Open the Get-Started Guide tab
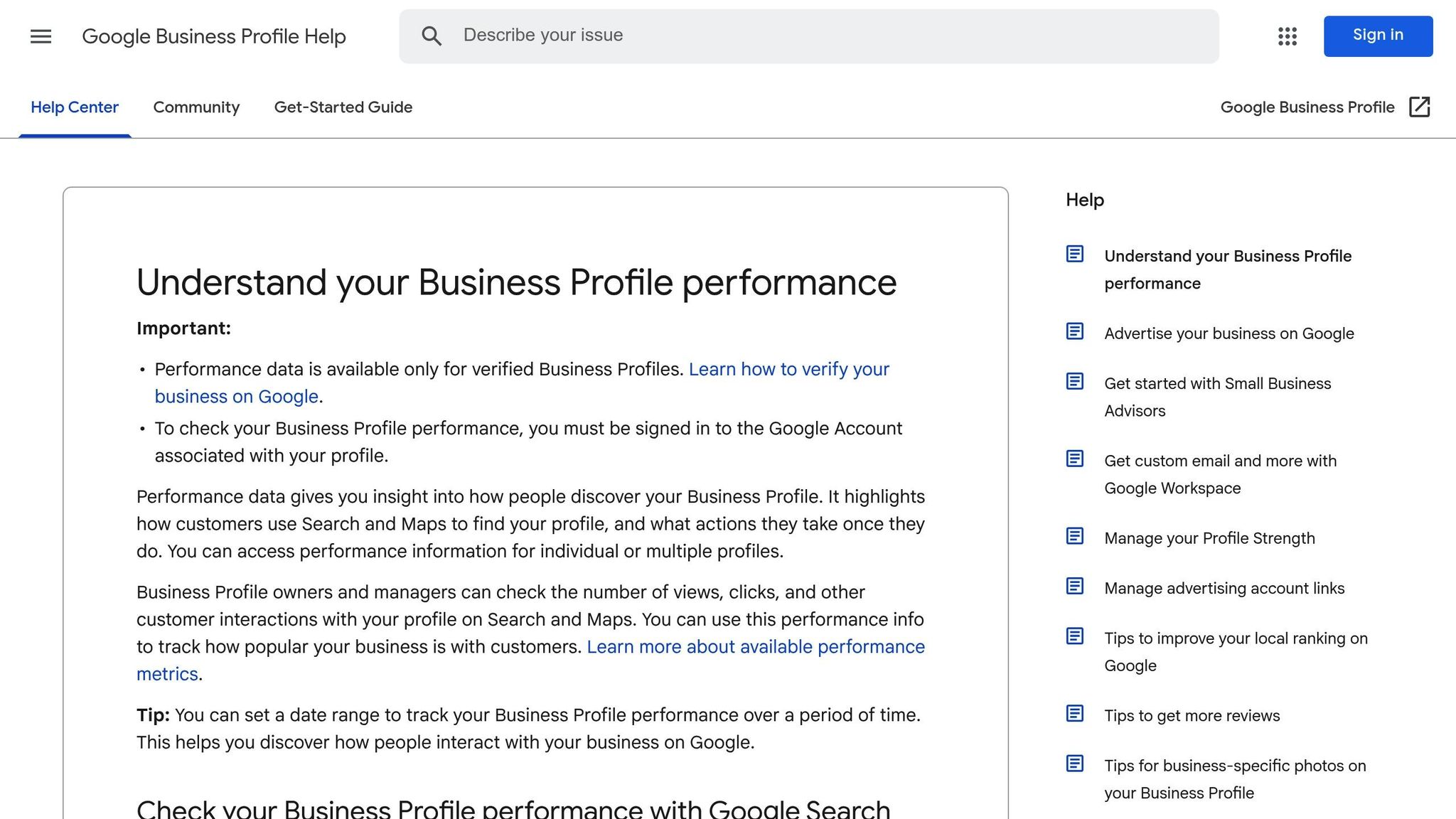1456x819 pixels. [x=343, y=107]
